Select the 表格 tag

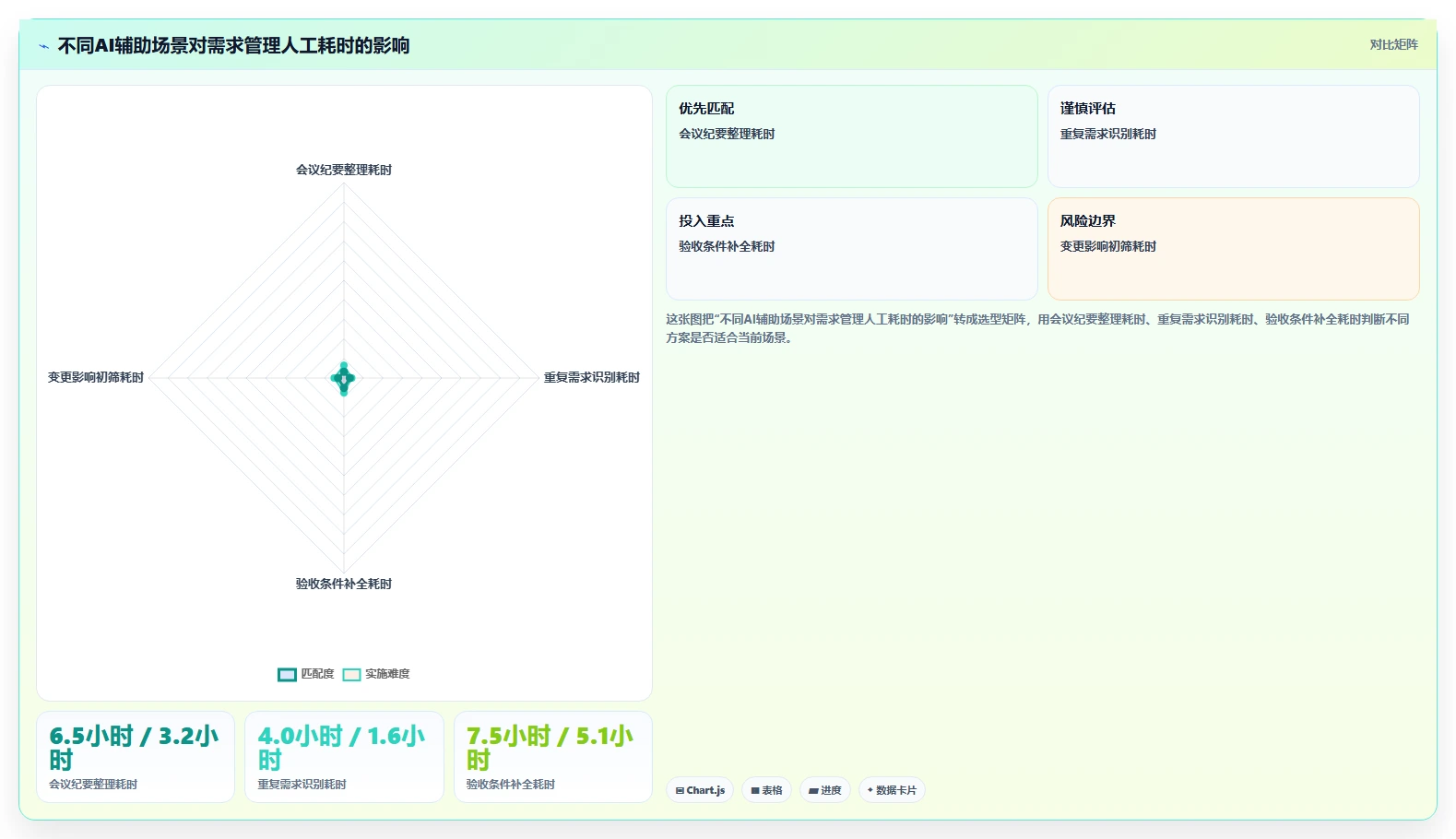pyautogui.click(x=766, y=790)
